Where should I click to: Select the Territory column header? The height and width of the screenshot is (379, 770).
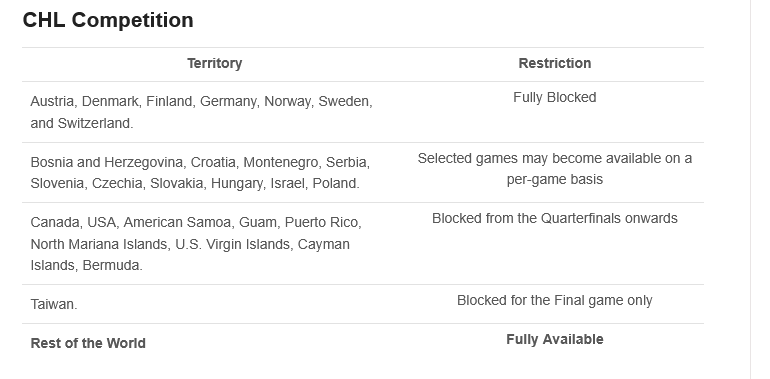point(215,63)
